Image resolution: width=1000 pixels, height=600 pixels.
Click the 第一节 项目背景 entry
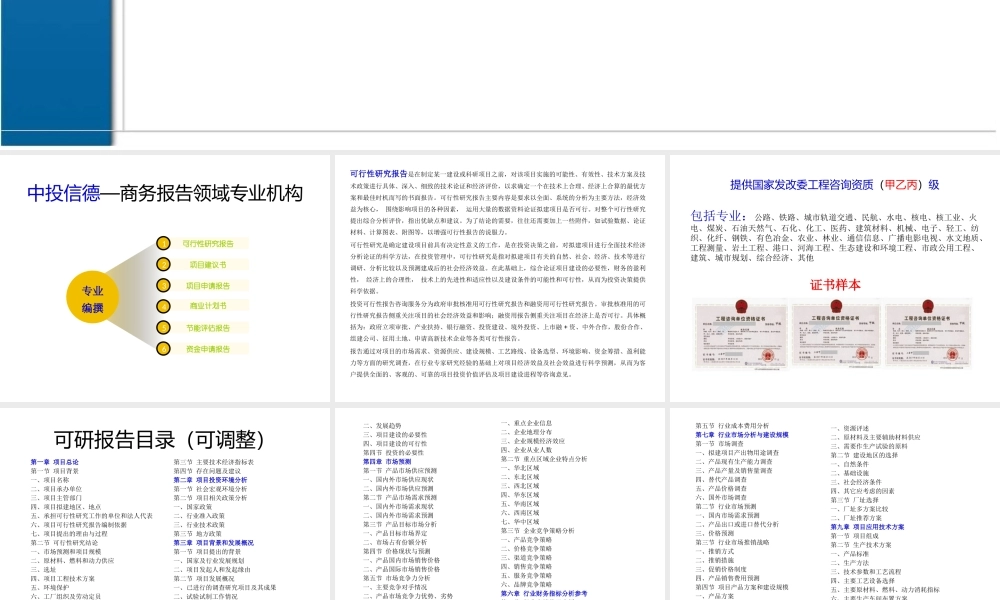tap(55, 471)
